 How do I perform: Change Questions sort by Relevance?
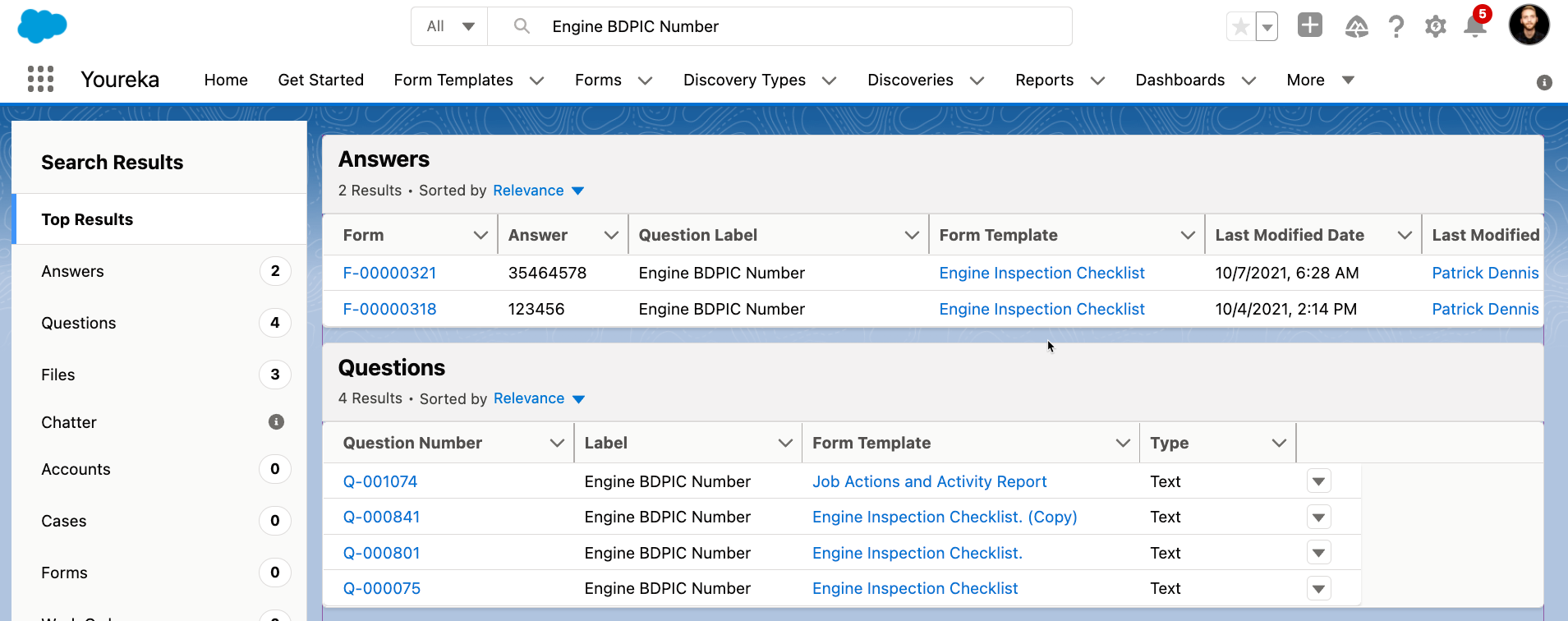[x=539, y=398]
